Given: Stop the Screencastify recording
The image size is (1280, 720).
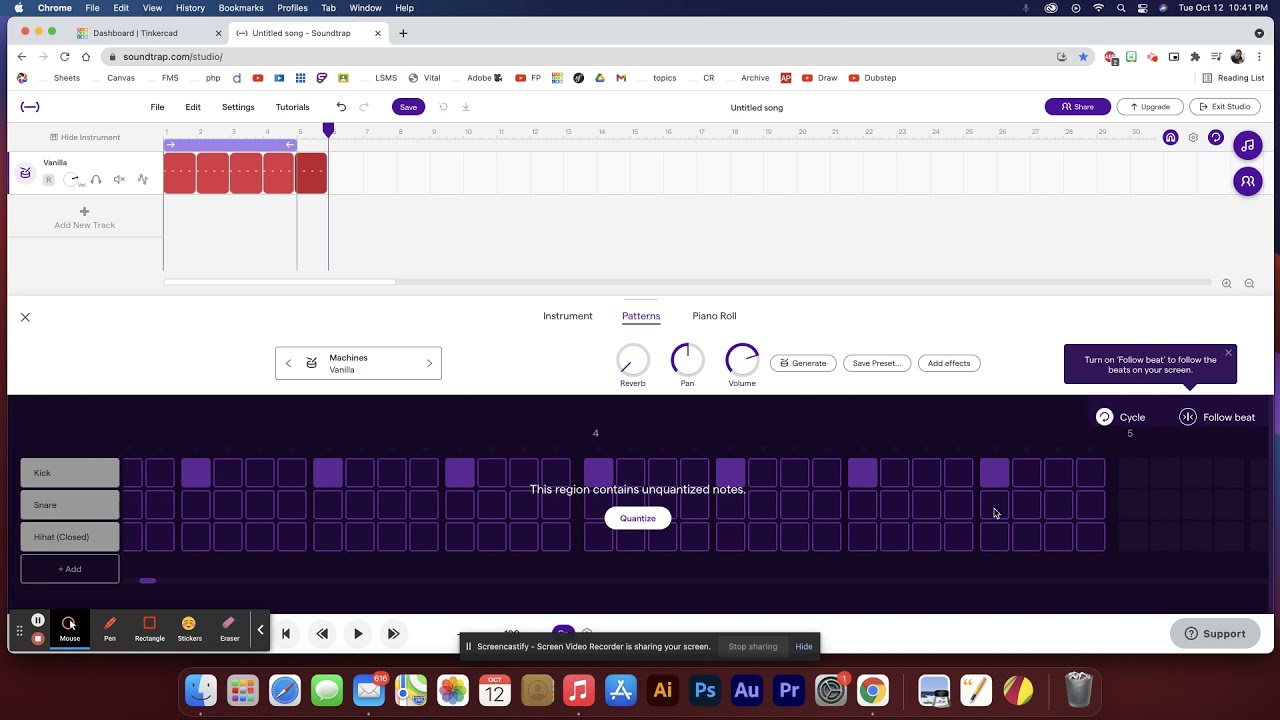Looking at the screenshot, I should pyautogui.click(x=38, y=639).
